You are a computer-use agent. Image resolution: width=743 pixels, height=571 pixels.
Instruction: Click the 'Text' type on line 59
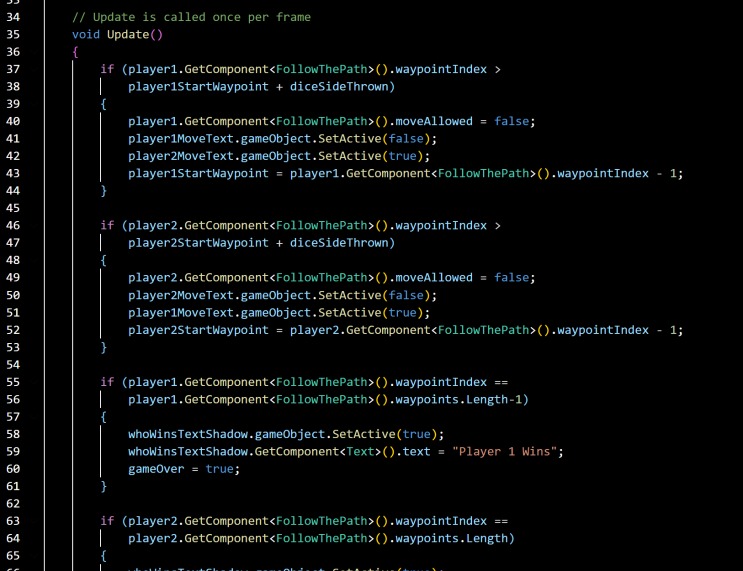coord(360,452)
